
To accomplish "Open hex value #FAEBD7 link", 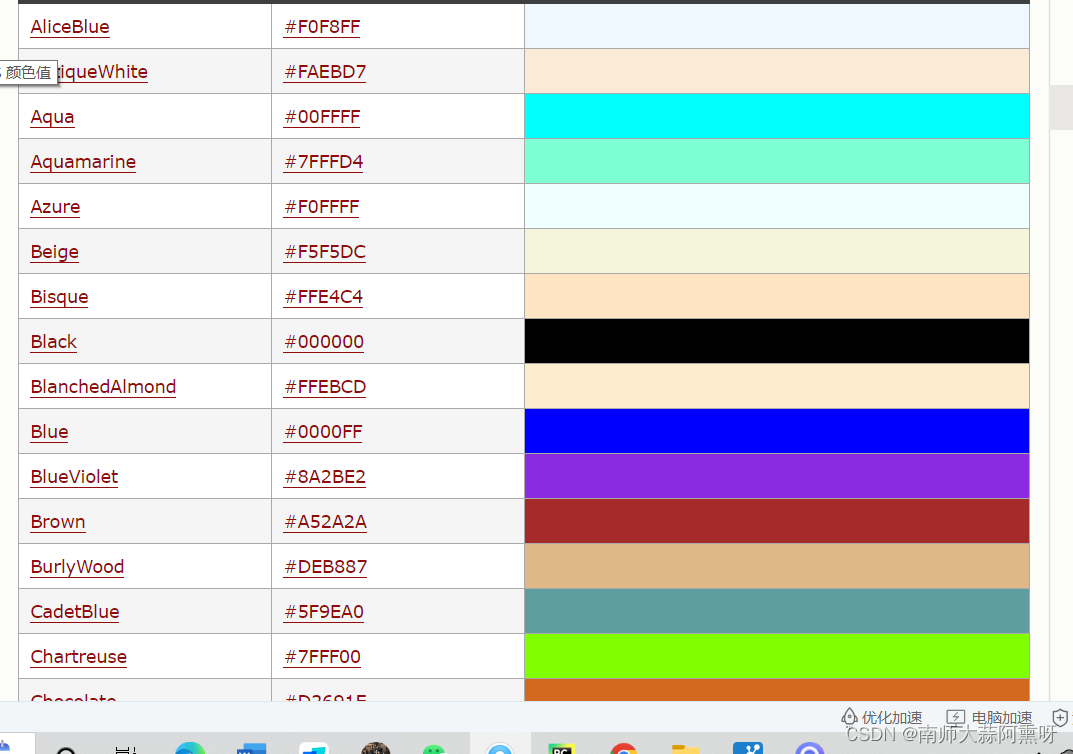I will [325, 72].
